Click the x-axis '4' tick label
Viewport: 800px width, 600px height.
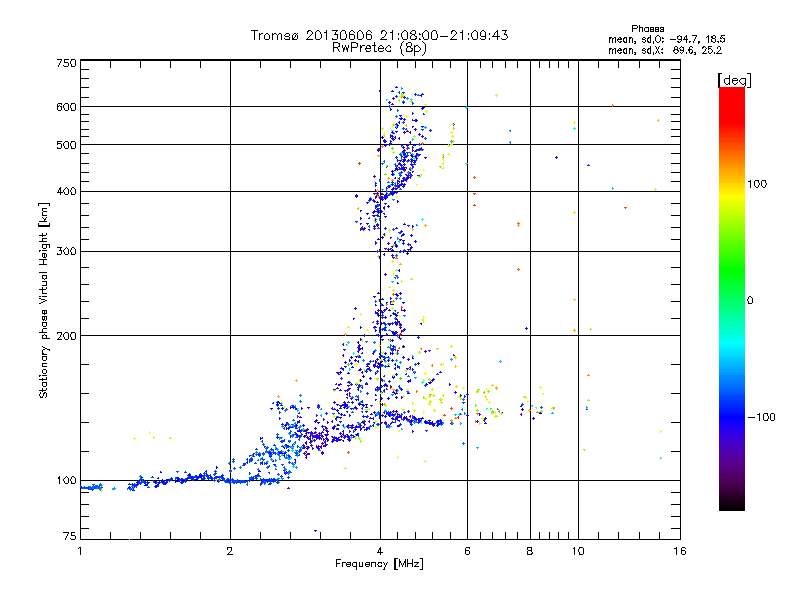coord(380,551)
